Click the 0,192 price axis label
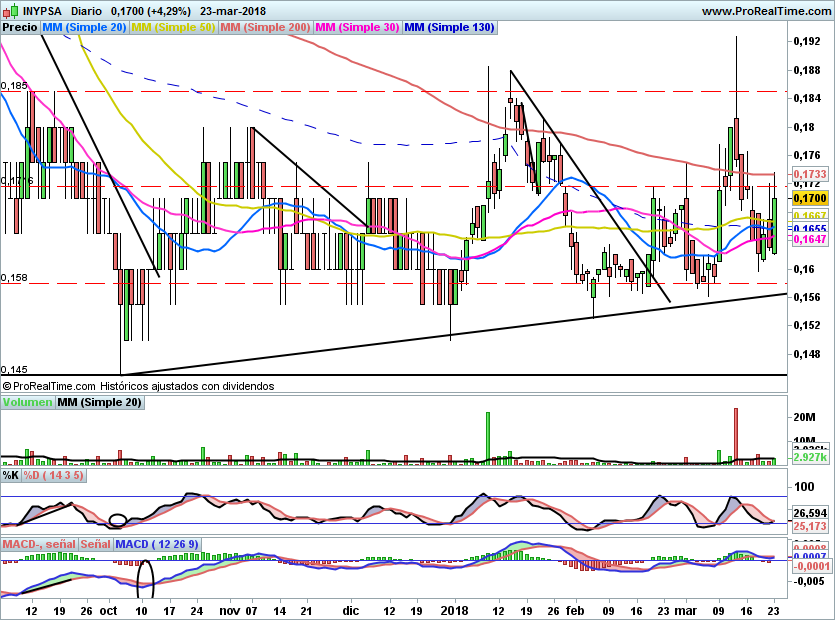 [806, 41]
